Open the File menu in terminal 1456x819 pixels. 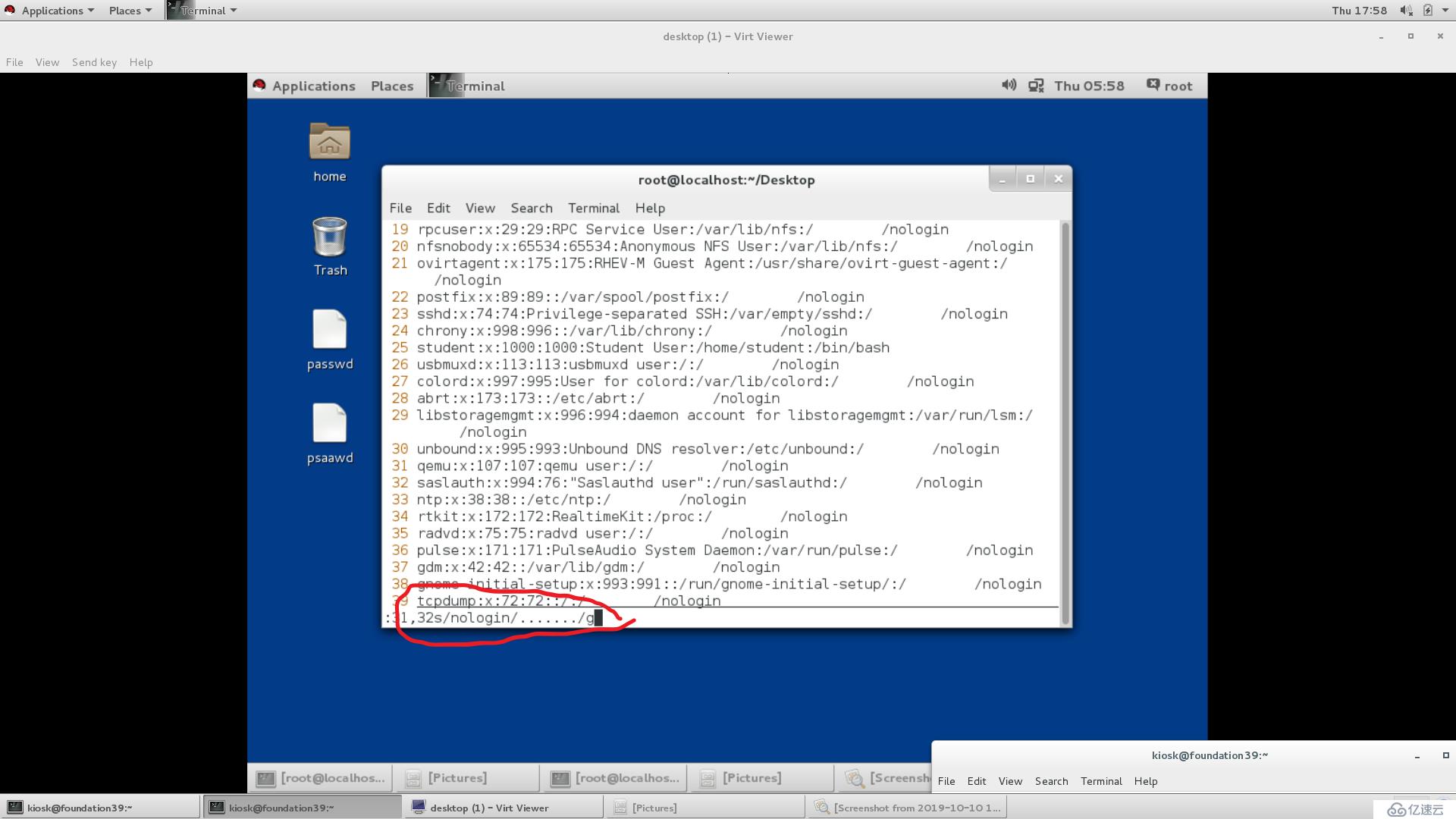[401, 207]
